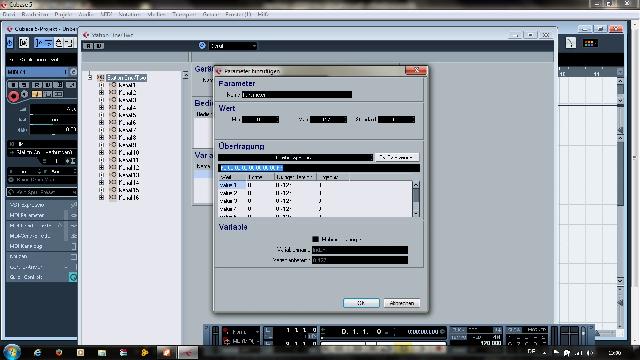
Task: Click the orange musical note icon in inspector
Action: (x=37, y=94)
